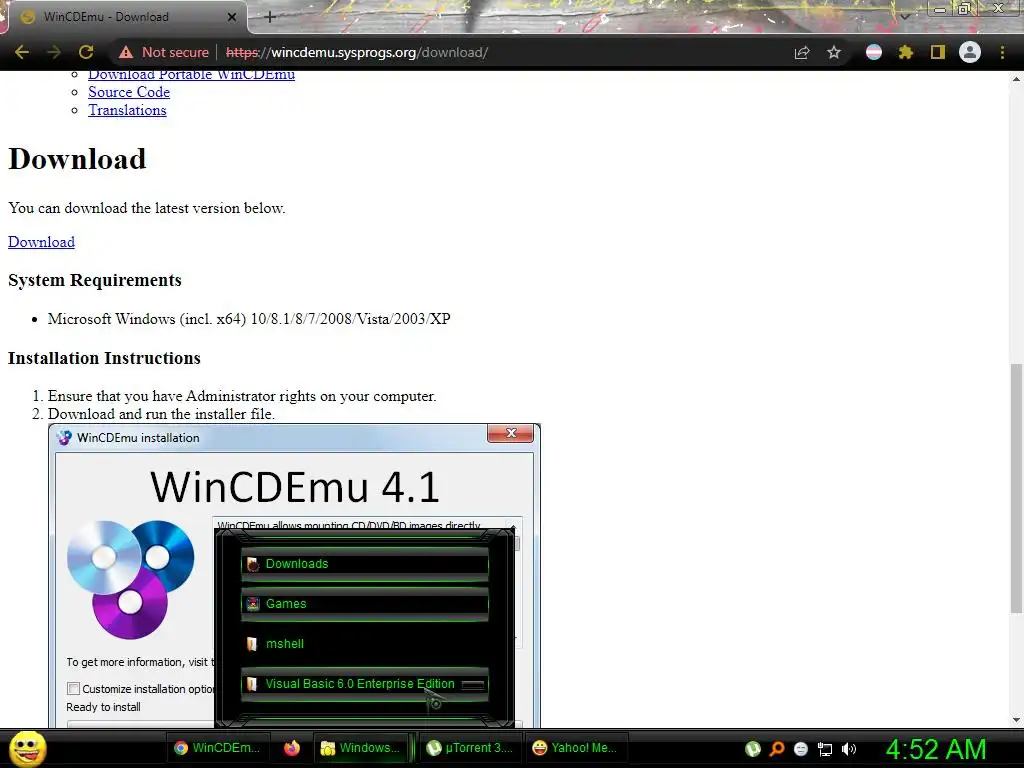
Task: Click the round white face tray icon
Action: 801,749
